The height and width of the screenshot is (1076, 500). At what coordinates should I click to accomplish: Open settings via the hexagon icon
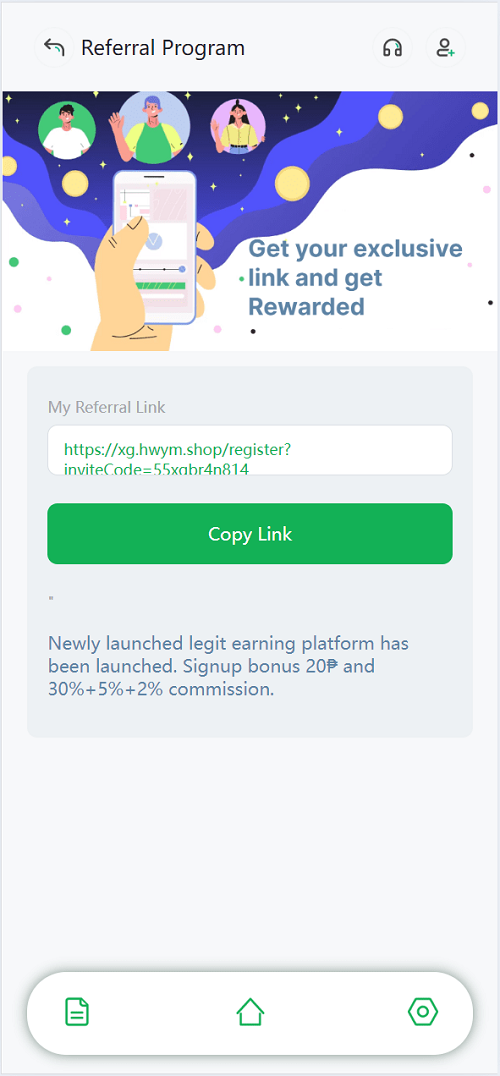(422, 1011)
